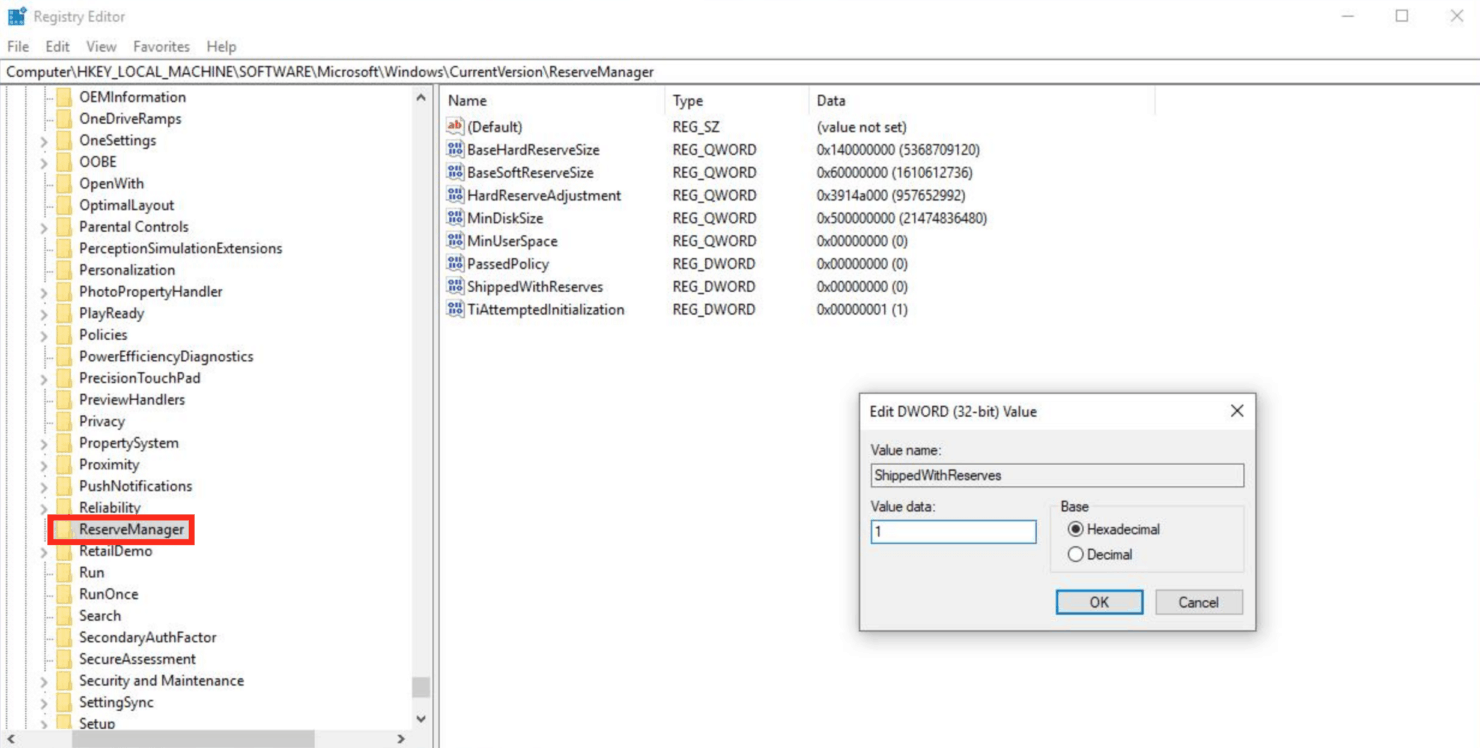Click the REG_SZ icon beside (Default)
Screen dimensions: 1480x748
(456, 126)
